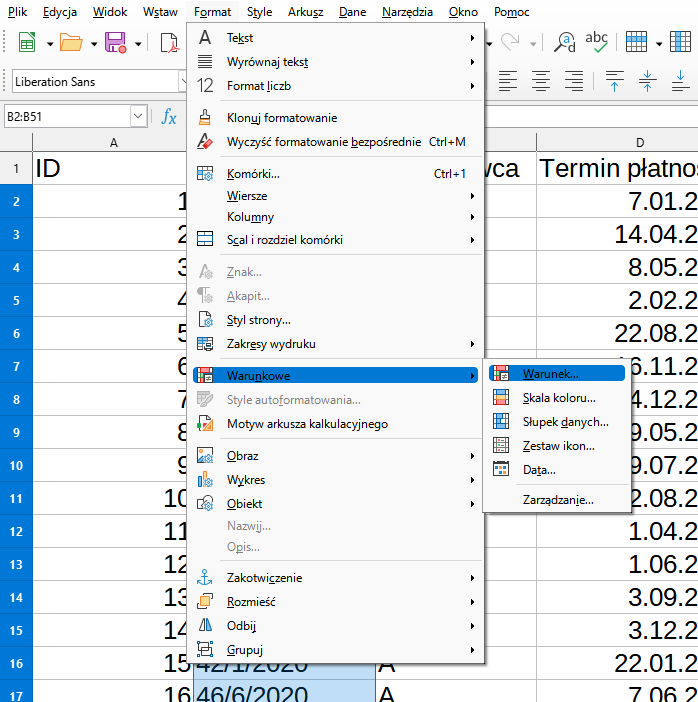Click the Open folder icon

click(71, 42)
